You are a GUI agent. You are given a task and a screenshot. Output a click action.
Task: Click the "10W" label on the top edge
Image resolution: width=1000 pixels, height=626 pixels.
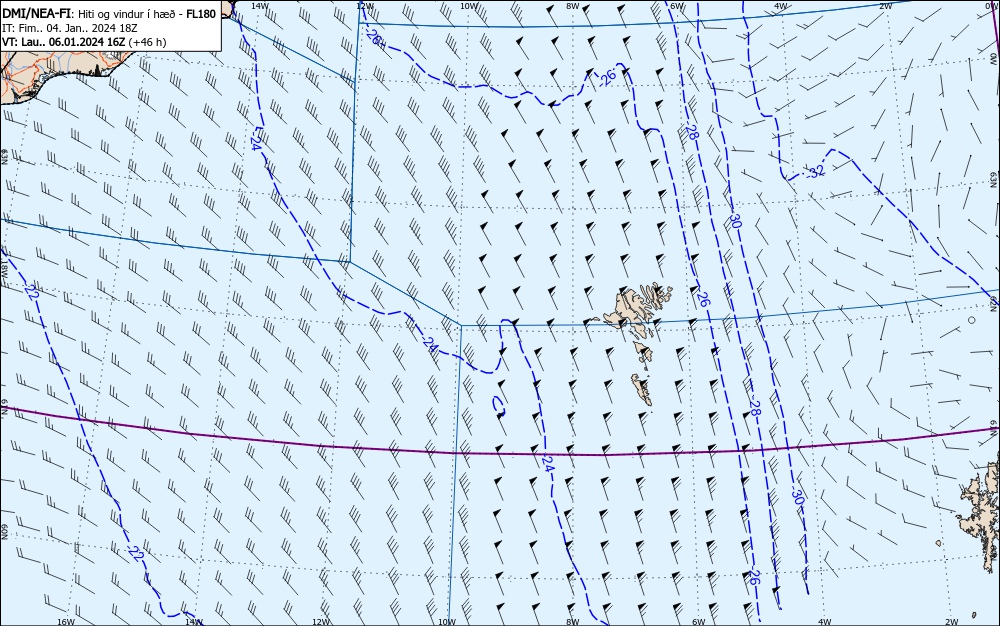[x=468, y=6]
